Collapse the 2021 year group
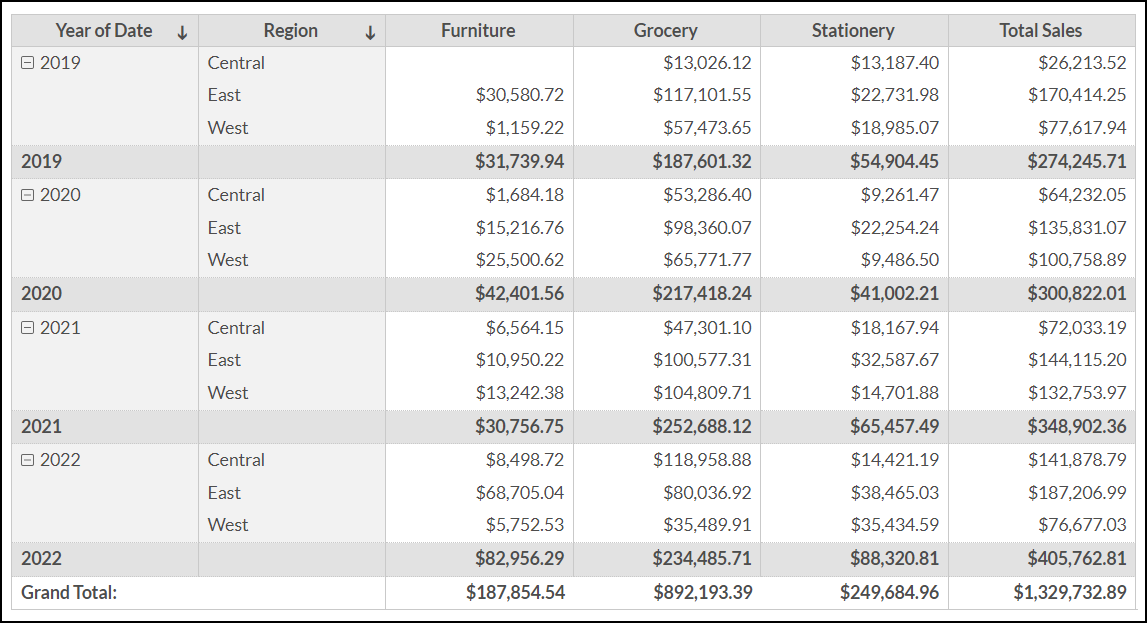1147x623 pixels. tap(28, 328)
